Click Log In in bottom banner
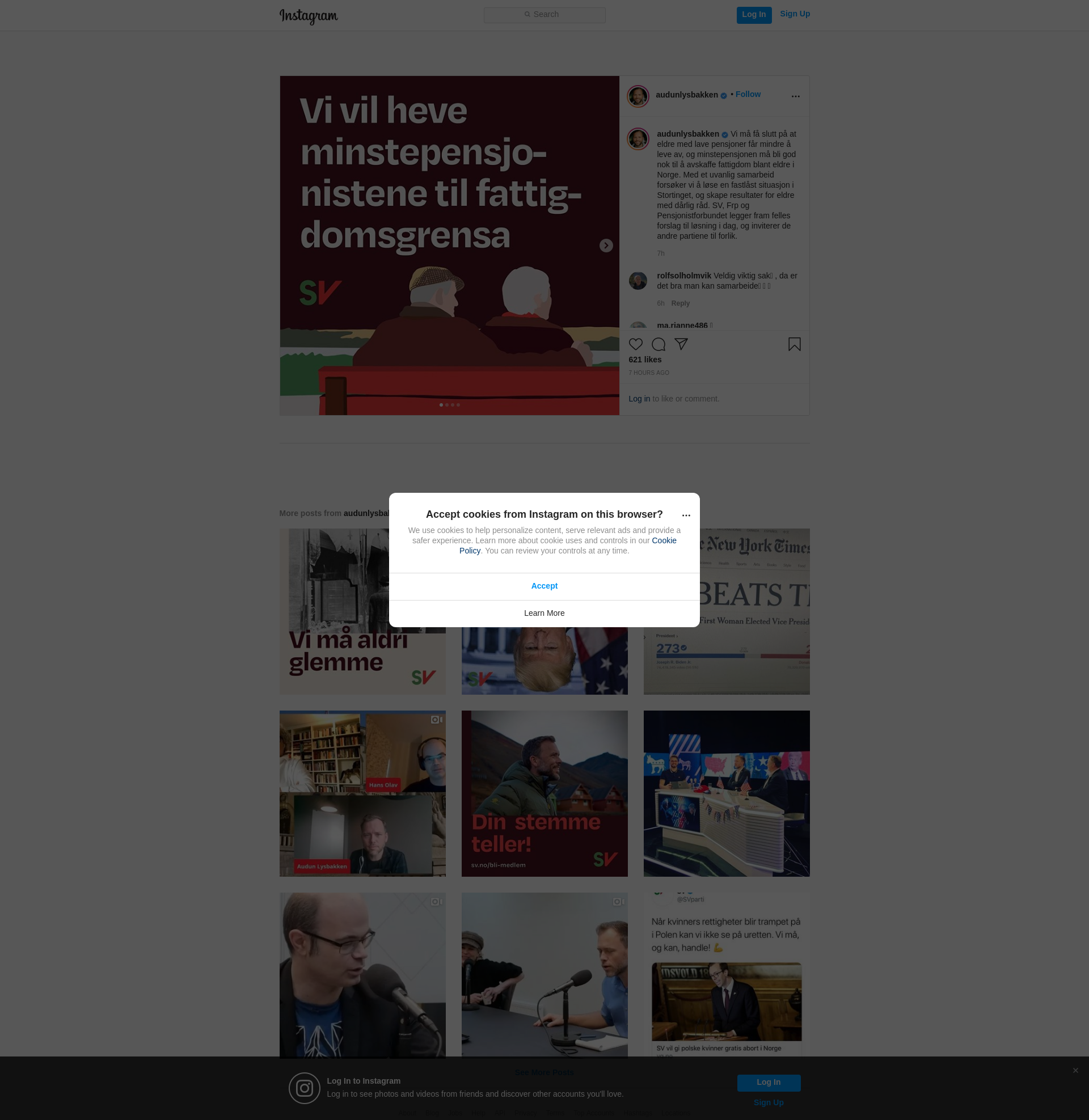The width and height of the screenshot is (1089, 1120). 768,1082
